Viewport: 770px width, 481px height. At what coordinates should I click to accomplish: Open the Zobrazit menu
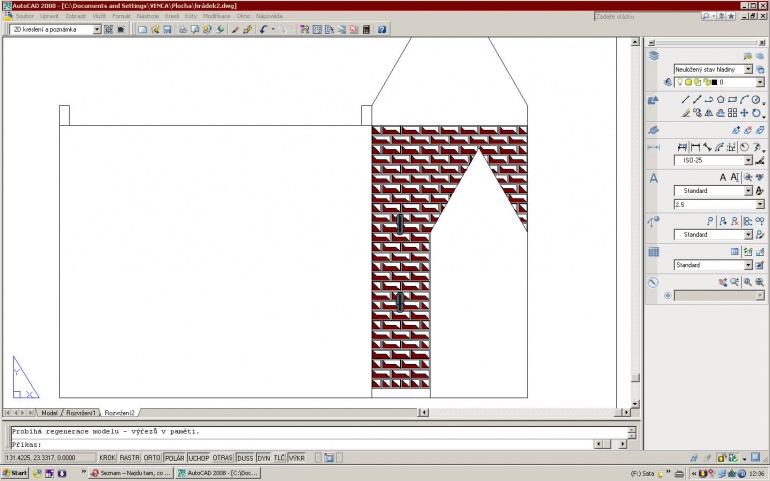(76, 16)
